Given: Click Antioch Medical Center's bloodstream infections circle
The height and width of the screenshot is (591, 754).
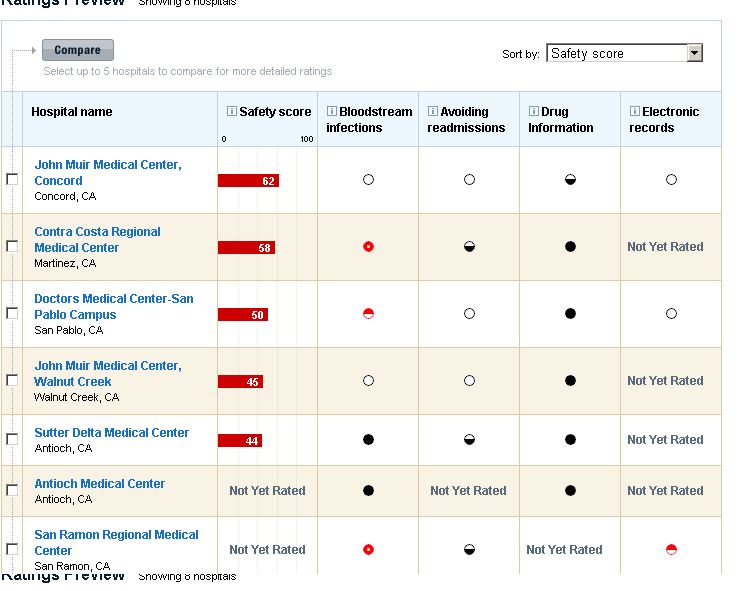Looking at the screenshot, I should [368, 490].
